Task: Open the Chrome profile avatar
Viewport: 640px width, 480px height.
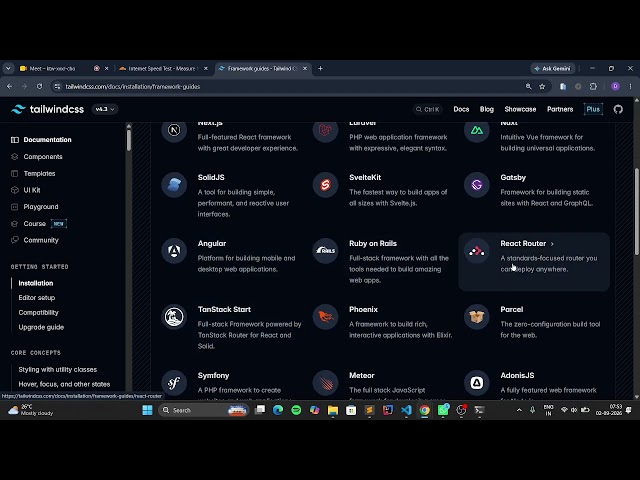Action: (616, 87)
